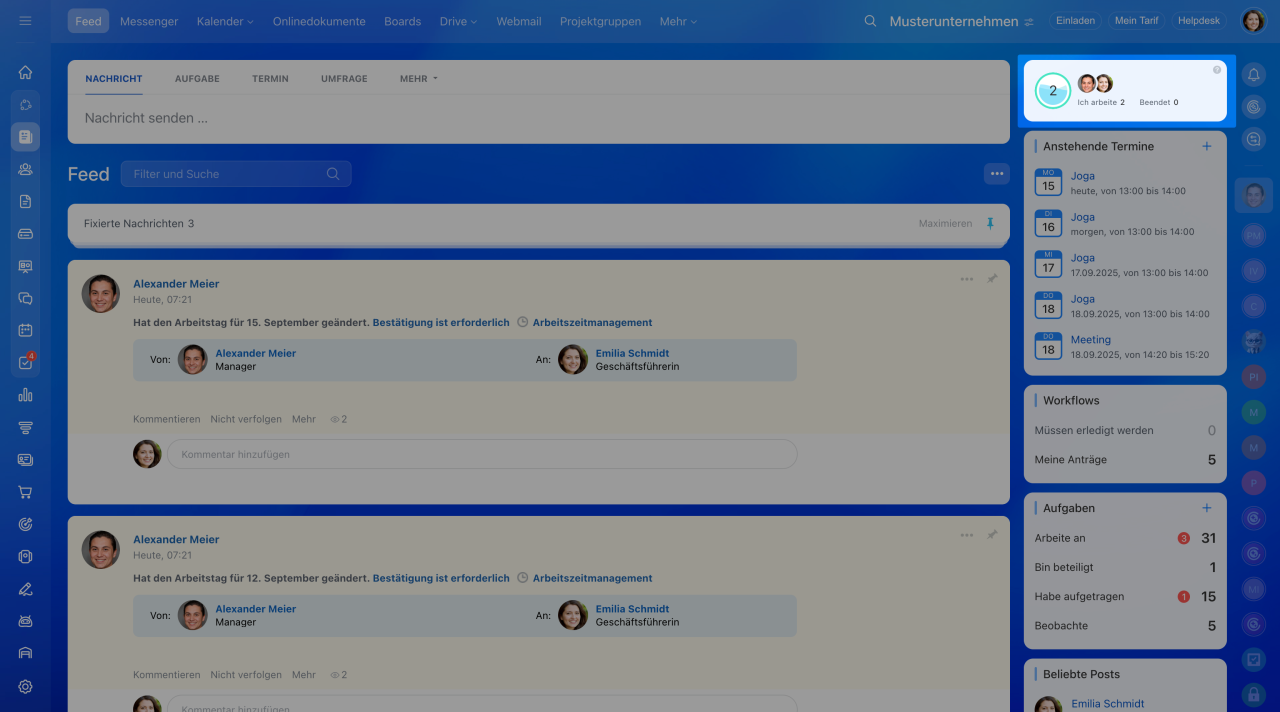1280x712 pixels.
Task: Click the Einladen button
Action: (1076, 21)
